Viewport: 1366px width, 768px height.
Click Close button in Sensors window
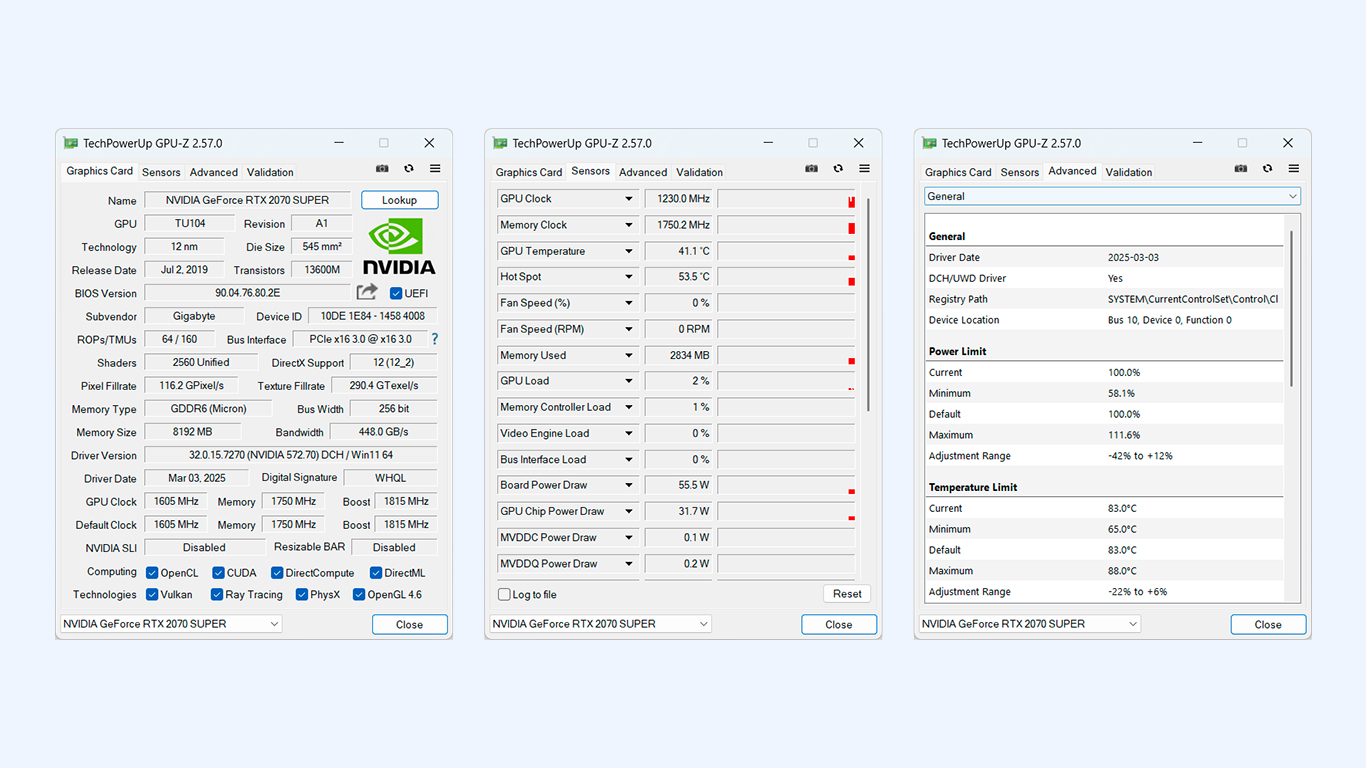839,624
